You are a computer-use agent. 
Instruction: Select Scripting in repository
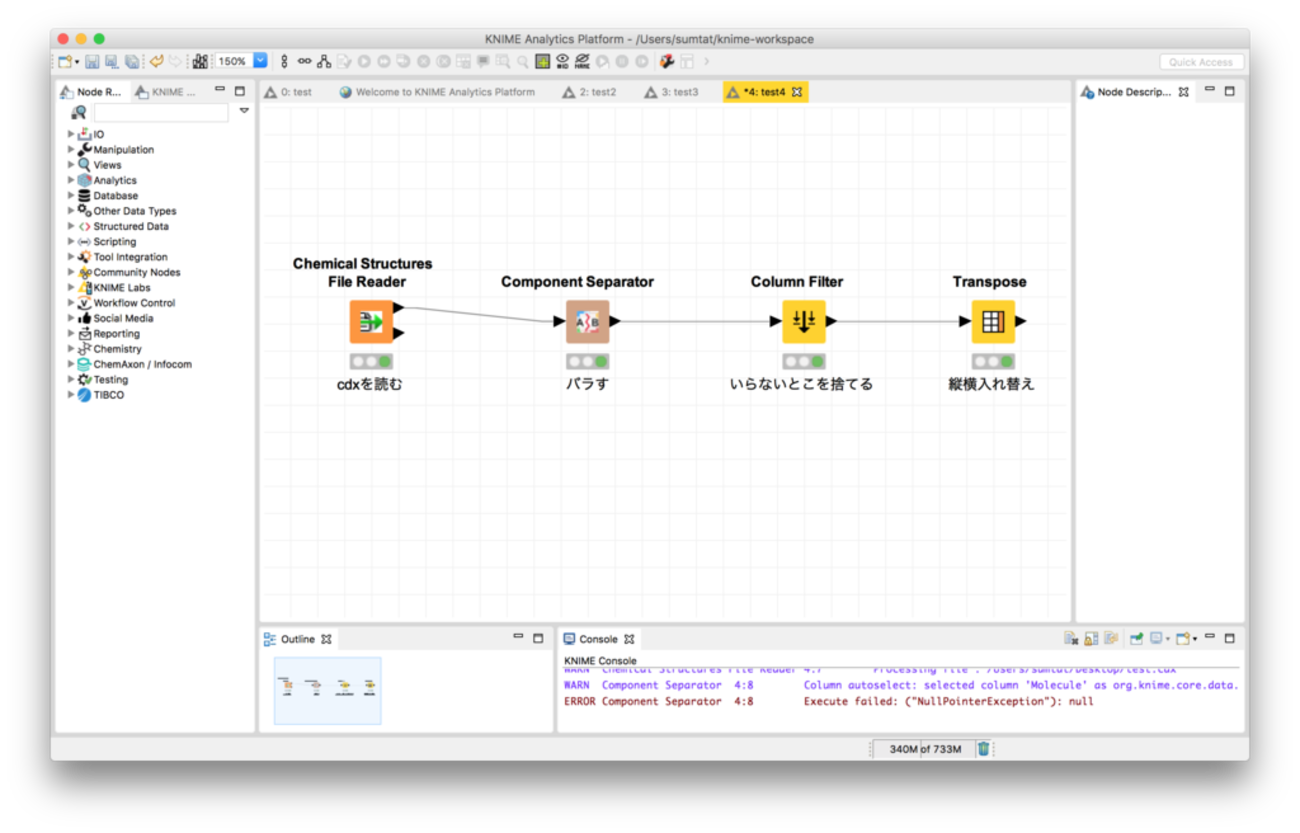tap(115, 241)
